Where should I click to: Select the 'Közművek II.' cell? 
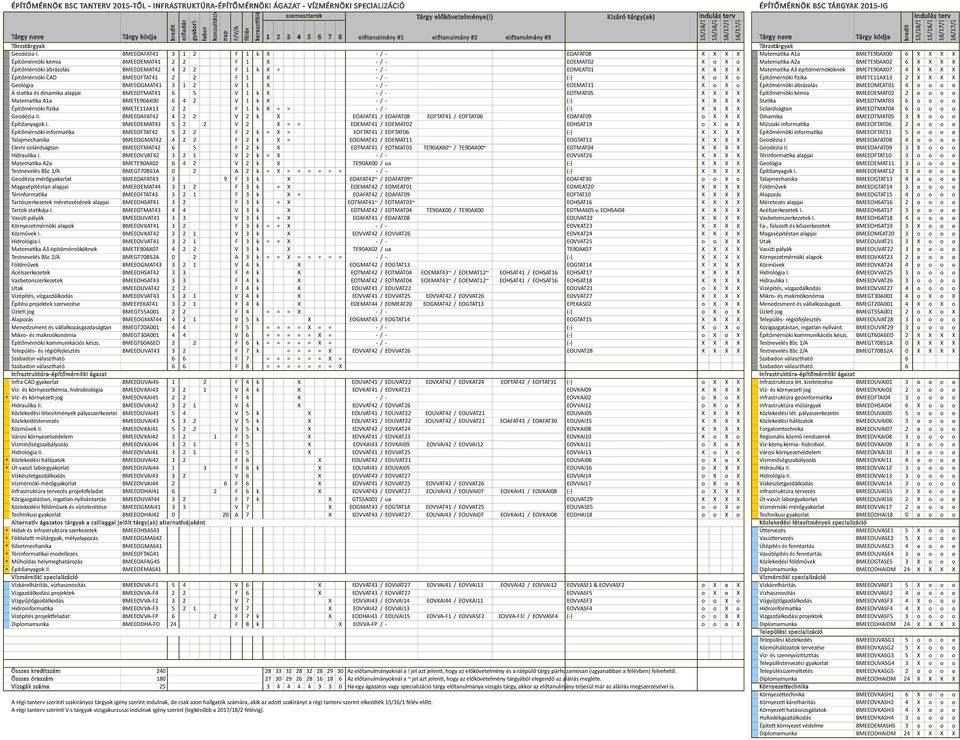point(26,428)
